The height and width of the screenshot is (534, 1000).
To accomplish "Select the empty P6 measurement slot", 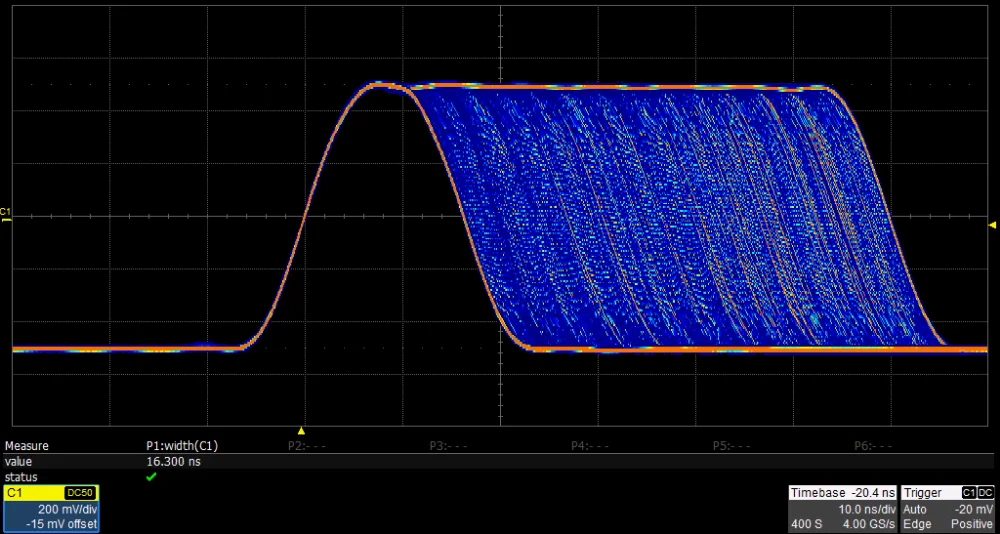I will pyautogui.click(x=874, y=446).
